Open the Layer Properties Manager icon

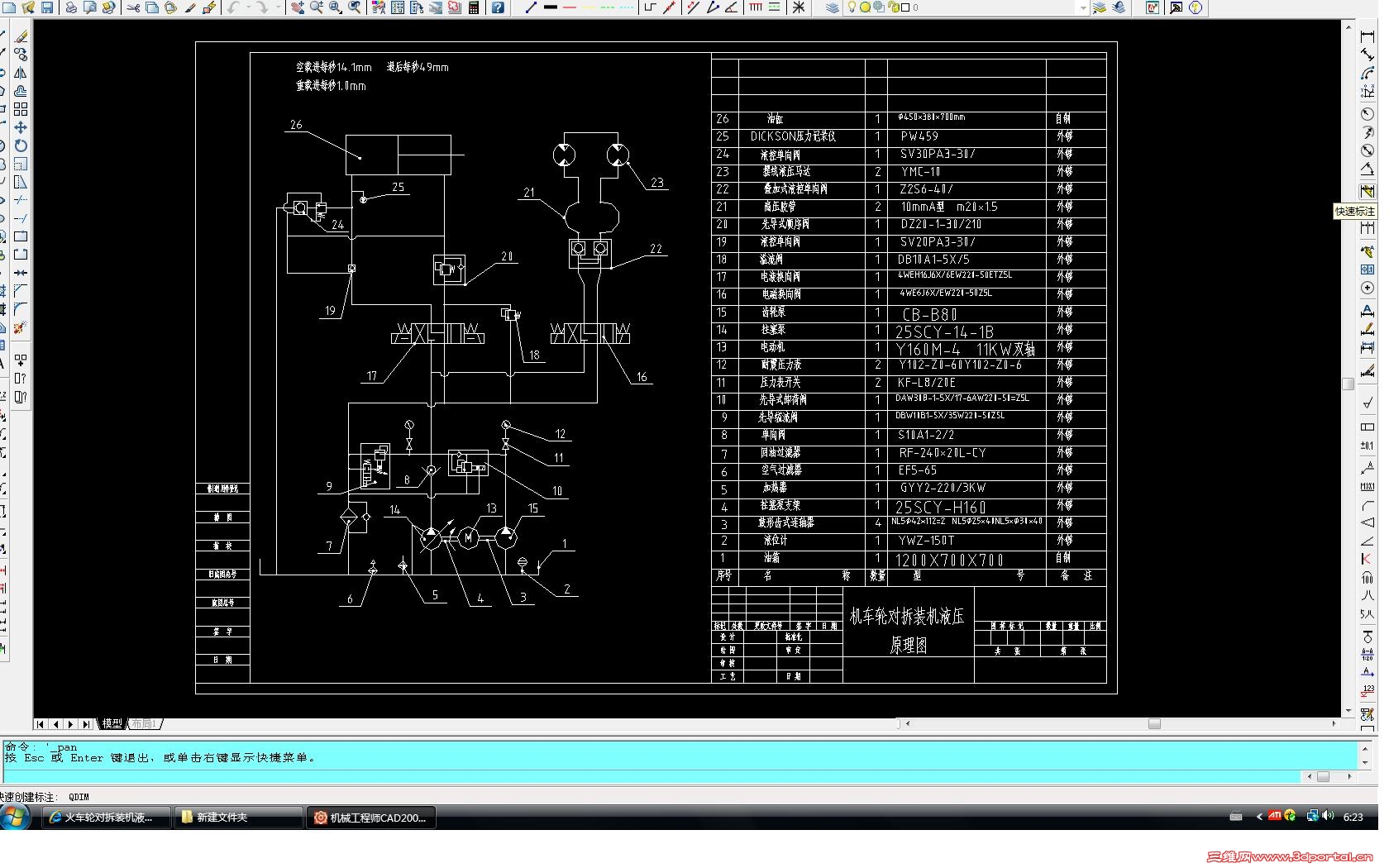833,7
